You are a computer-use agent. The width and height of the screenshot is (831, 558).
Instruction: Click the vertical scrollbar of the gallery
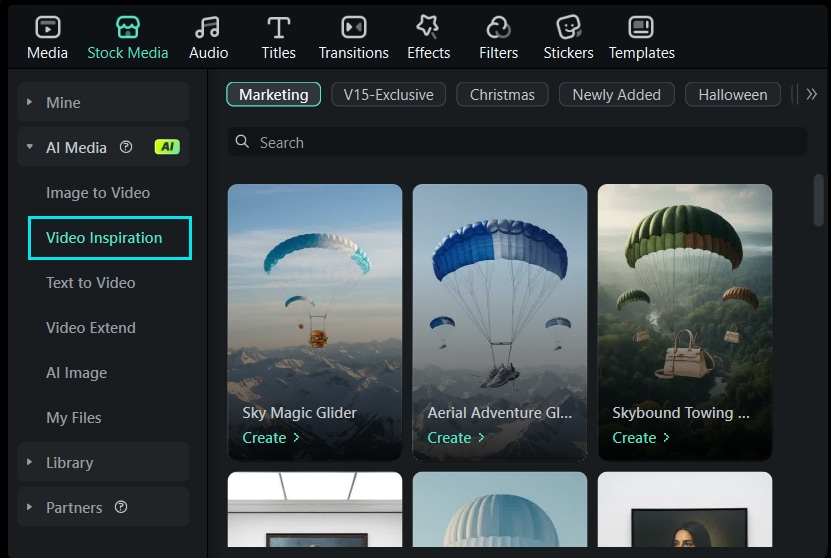coord(819,200)
